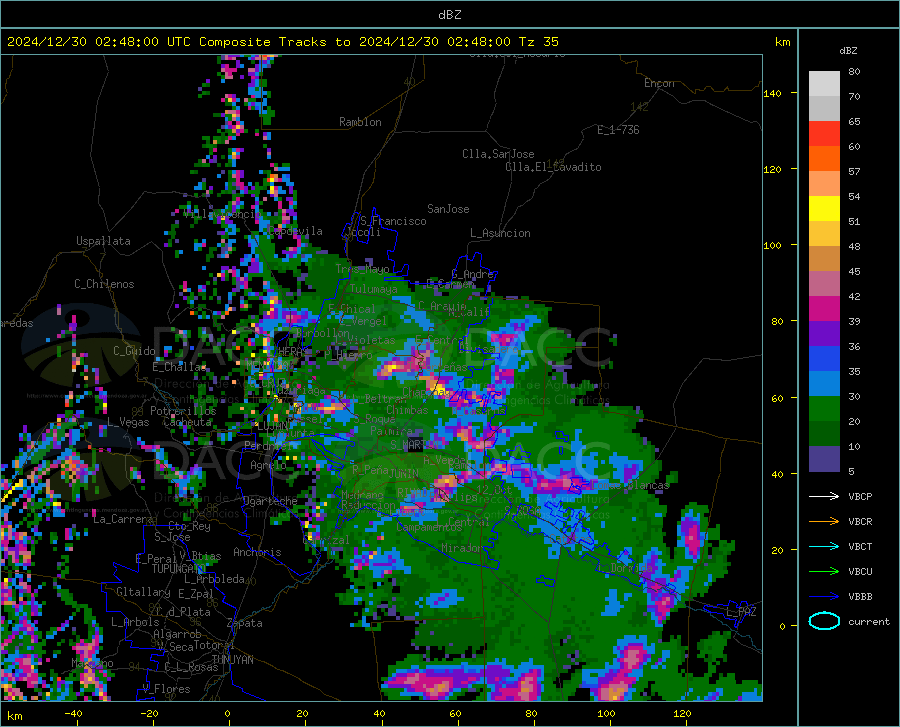Click the '45' value on the dBZ scale
900x727 pixels.
coord(854,271)
